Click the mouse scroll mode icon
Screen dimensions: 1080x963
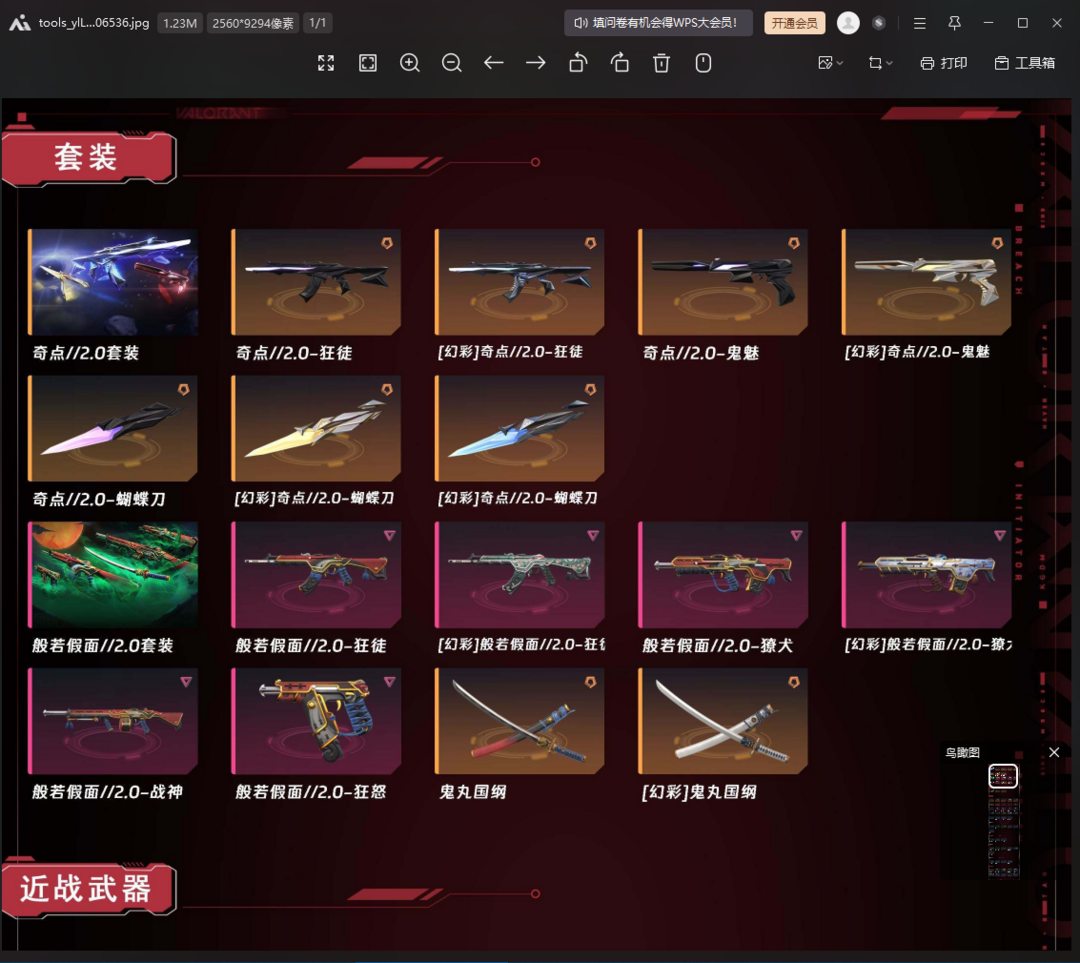(x=703, y=63)
